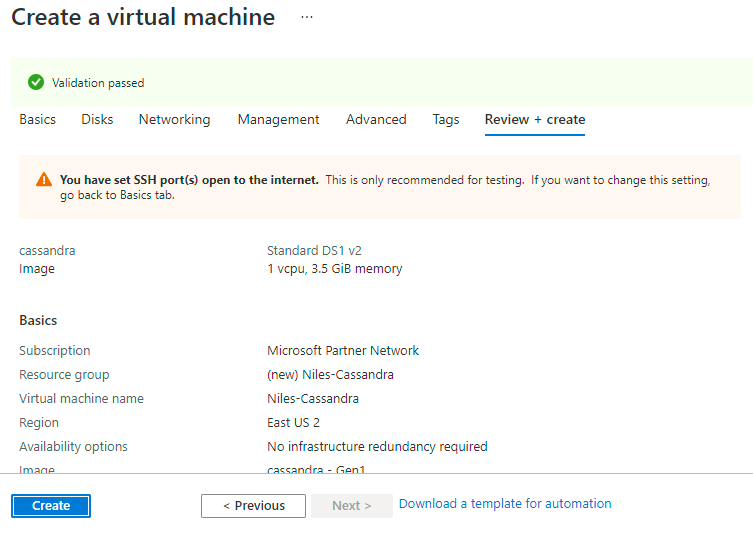Go back using the Previous button
The height and width of the screenshot is (533, 753).
[253, 506]
